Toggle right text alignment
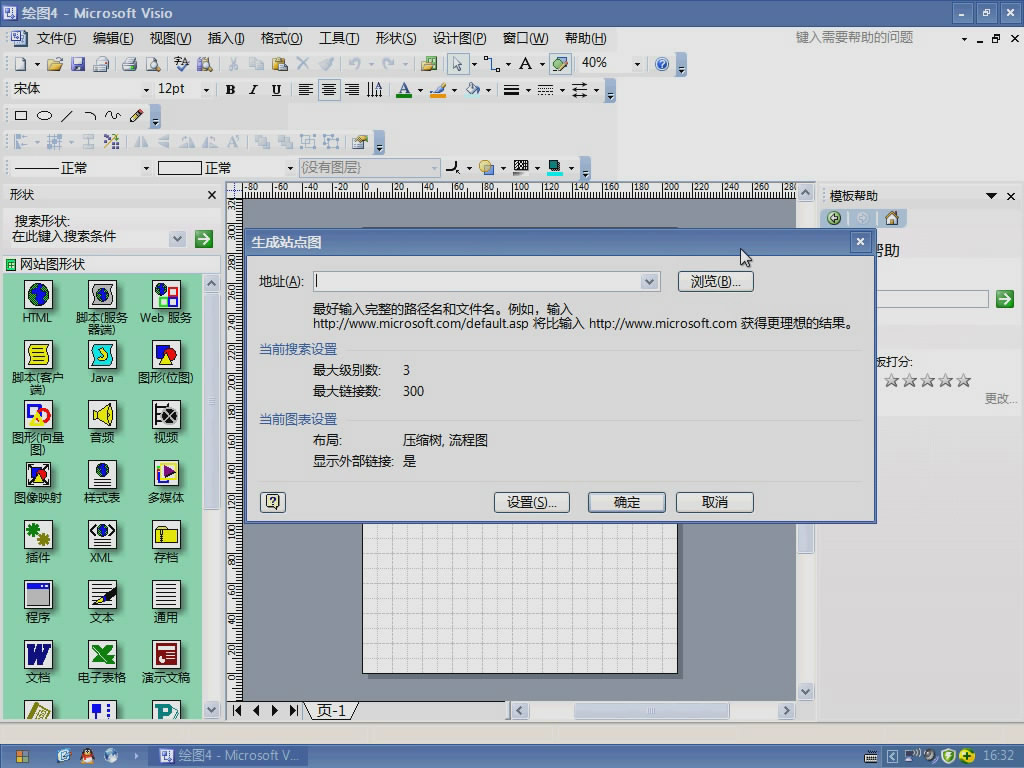 point(351,90)
